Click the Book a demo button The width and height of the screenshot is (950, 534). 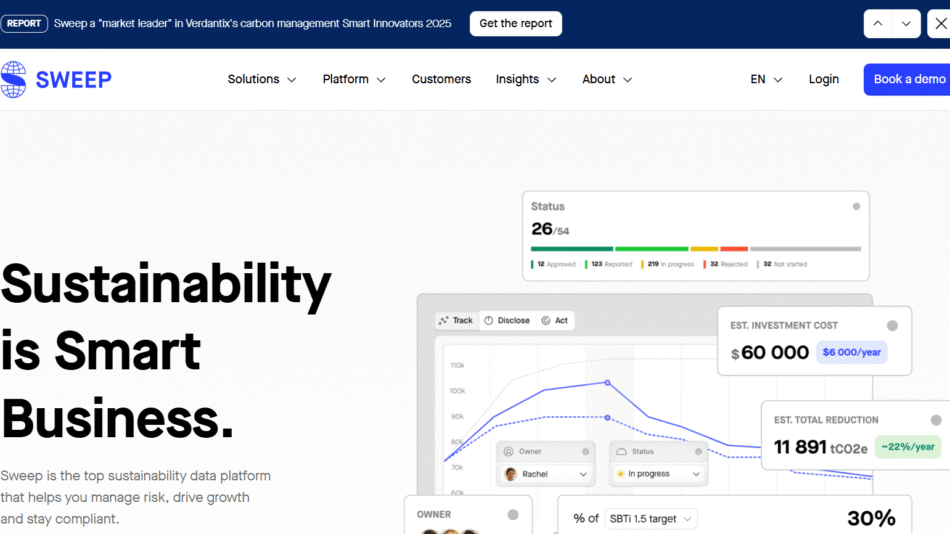tap(908, 80)
